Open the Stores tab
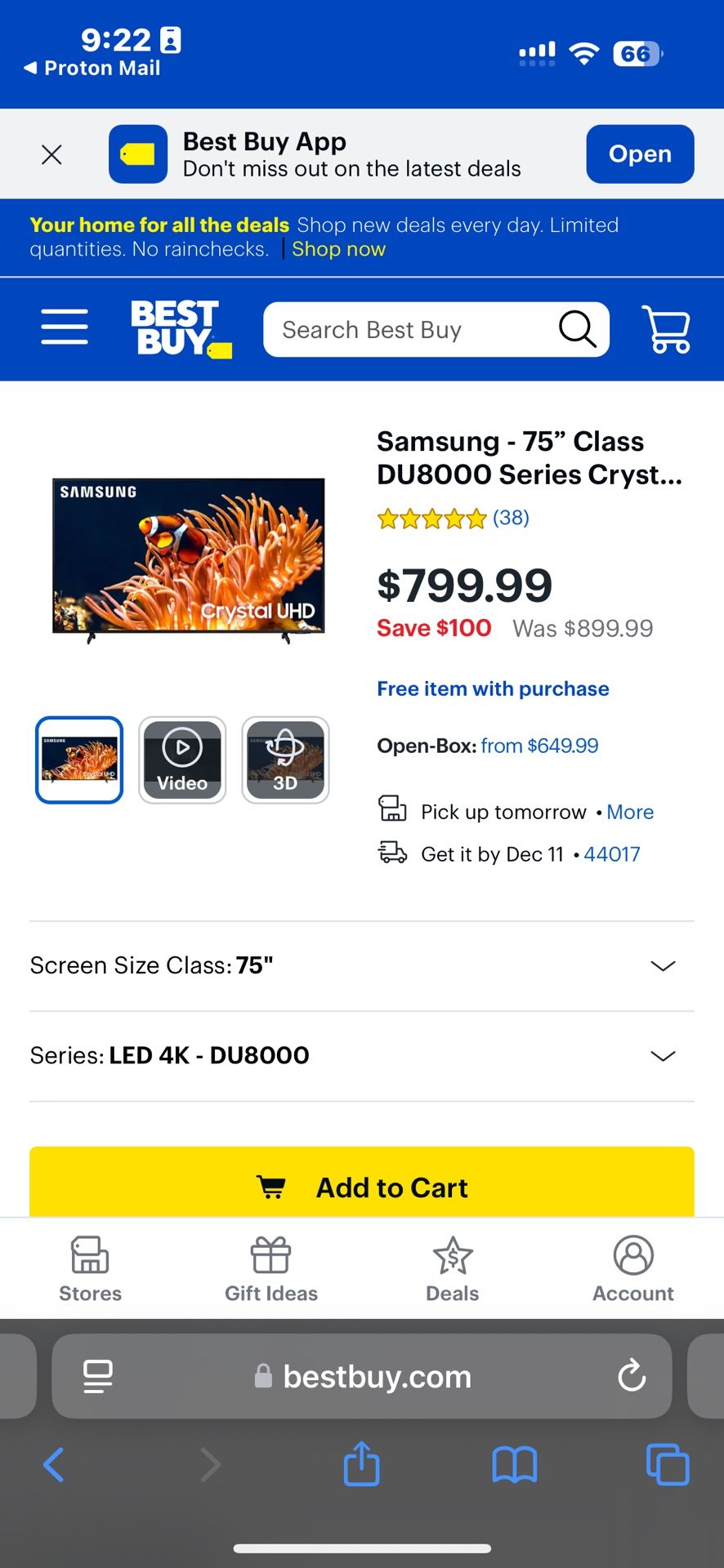 (90, 1268)
